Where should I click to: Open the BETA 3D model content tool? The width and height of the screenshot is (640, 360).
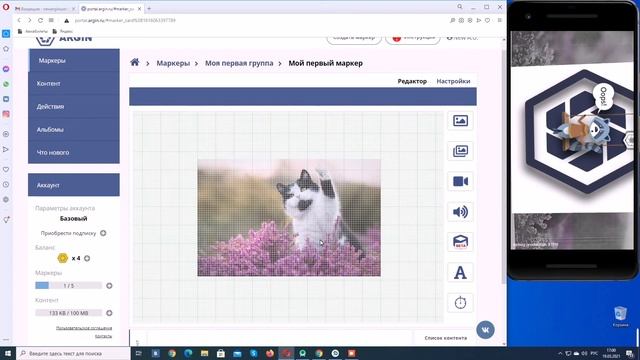(x=460, y=242)
